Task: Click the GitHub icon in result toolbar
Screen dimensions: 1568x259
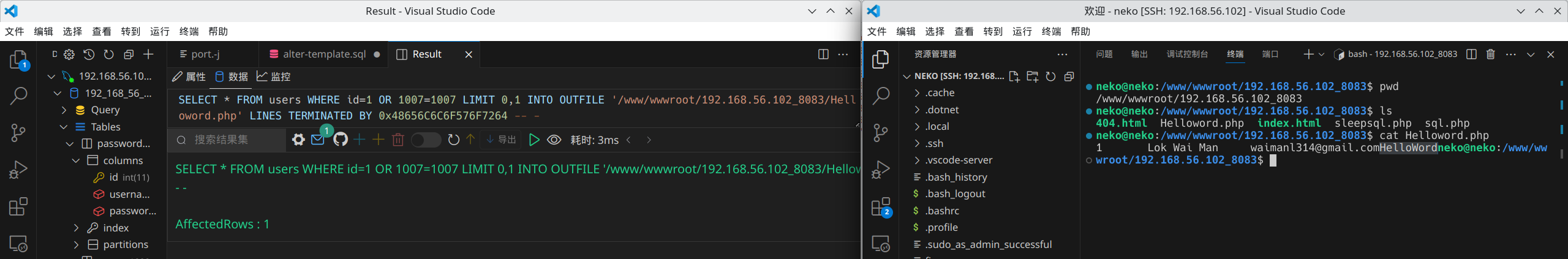Action: point(341,140)
